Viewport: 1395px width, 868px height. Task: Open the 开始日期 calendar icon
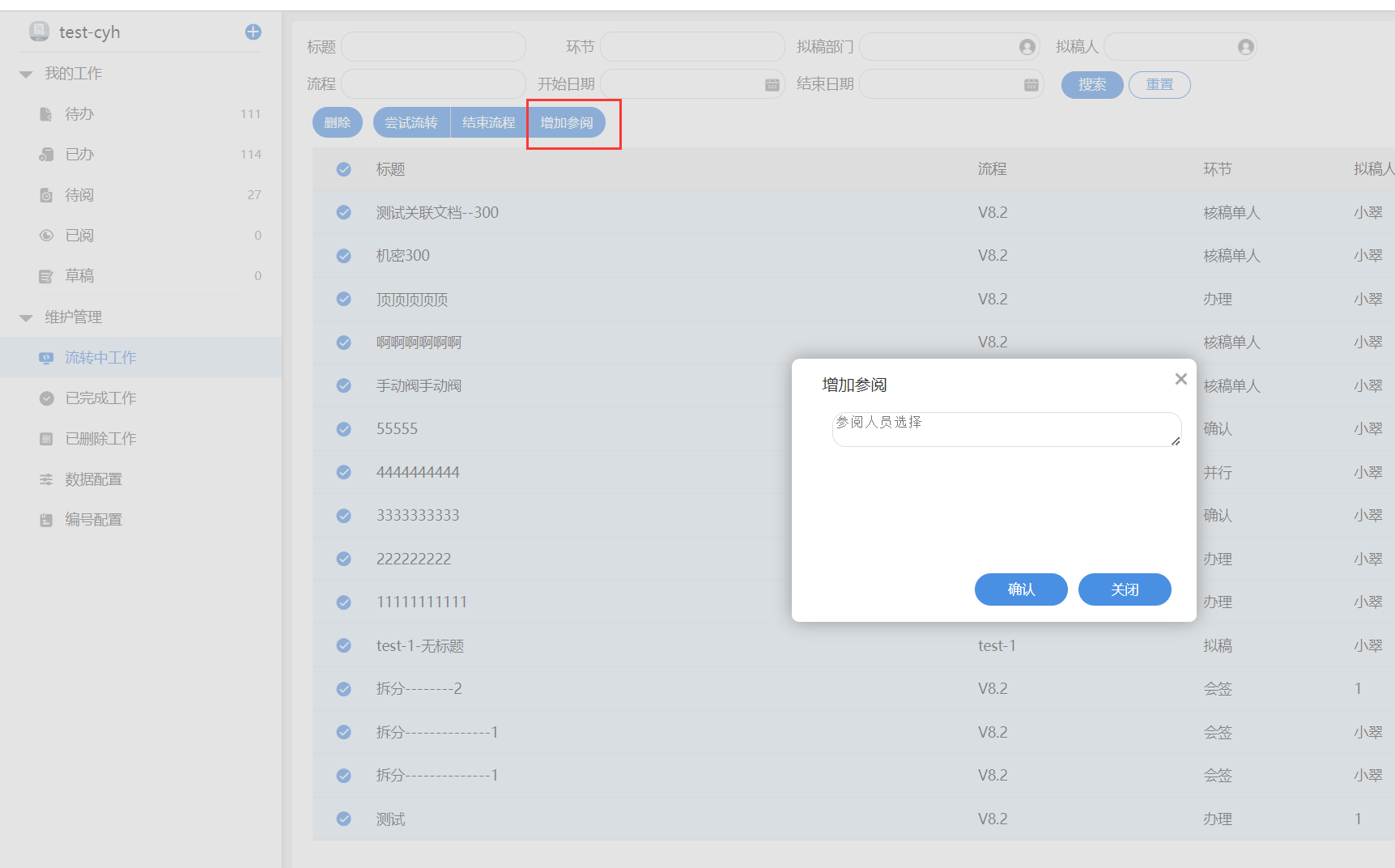point(772,84)
